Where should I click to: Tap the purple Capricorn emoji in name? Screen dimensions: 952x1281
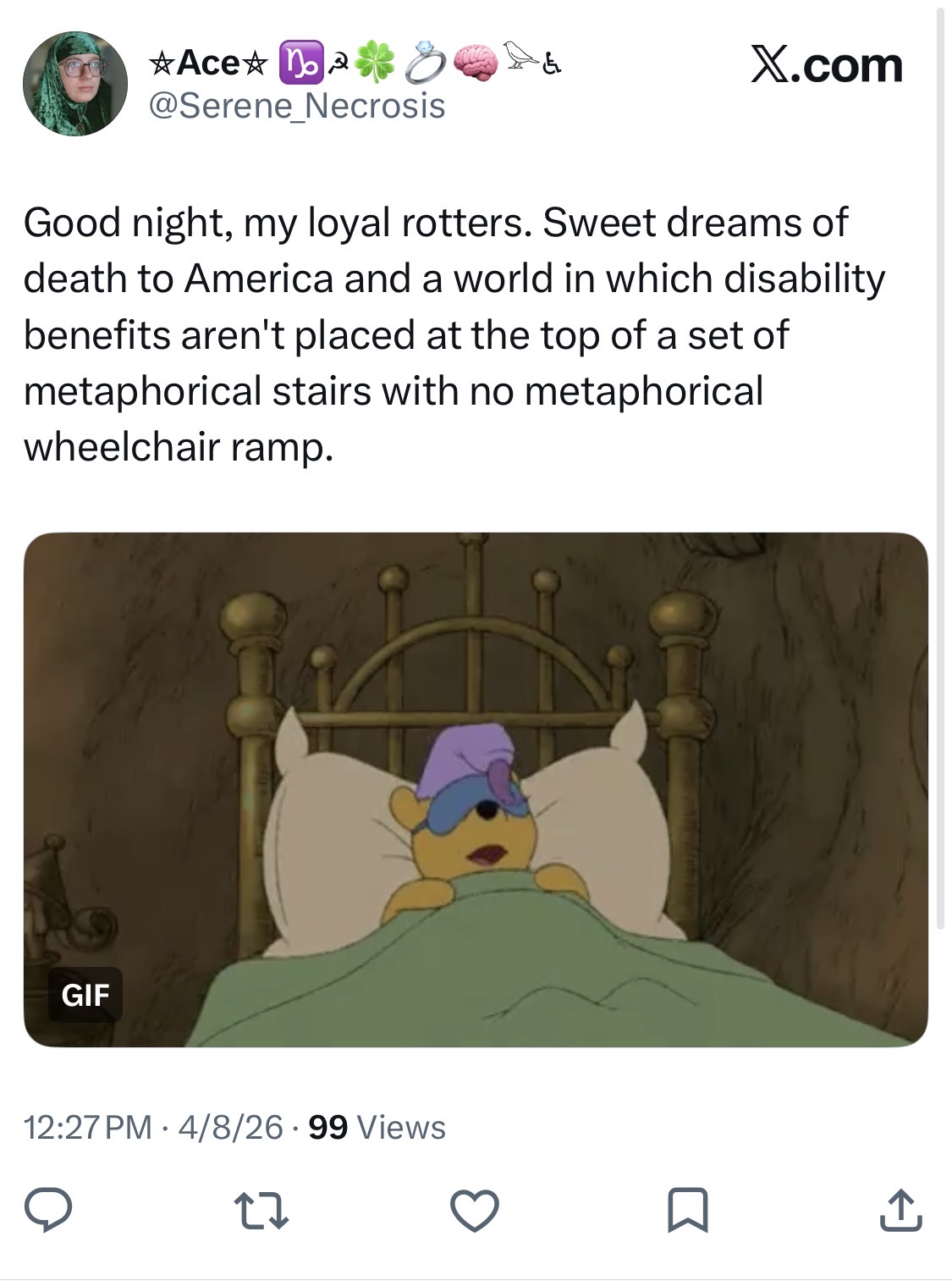295,64
